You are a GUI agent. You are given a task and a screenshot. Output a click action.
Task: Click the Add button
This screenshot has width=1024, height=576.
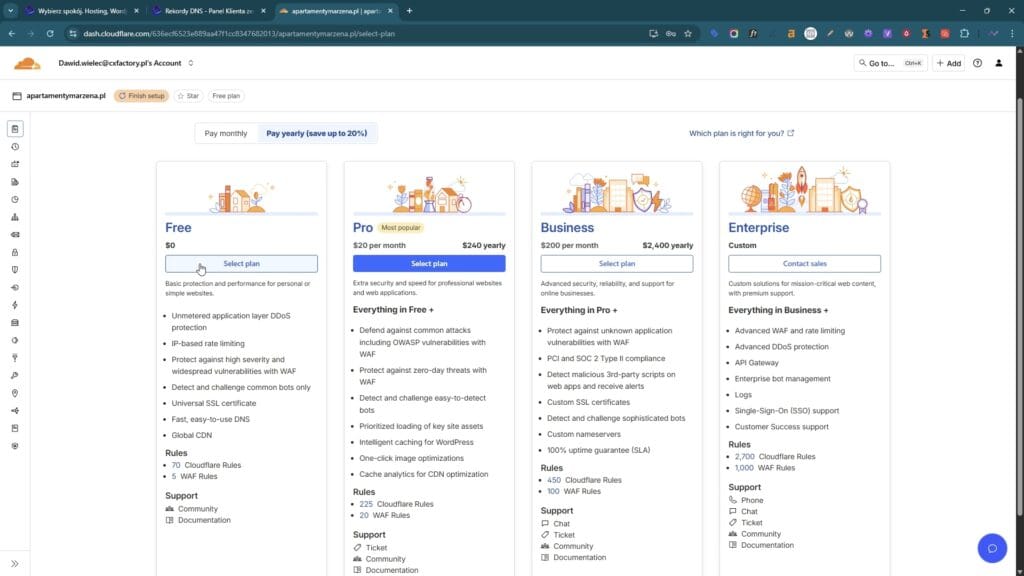pyautogui.click(x=949, y=63)
